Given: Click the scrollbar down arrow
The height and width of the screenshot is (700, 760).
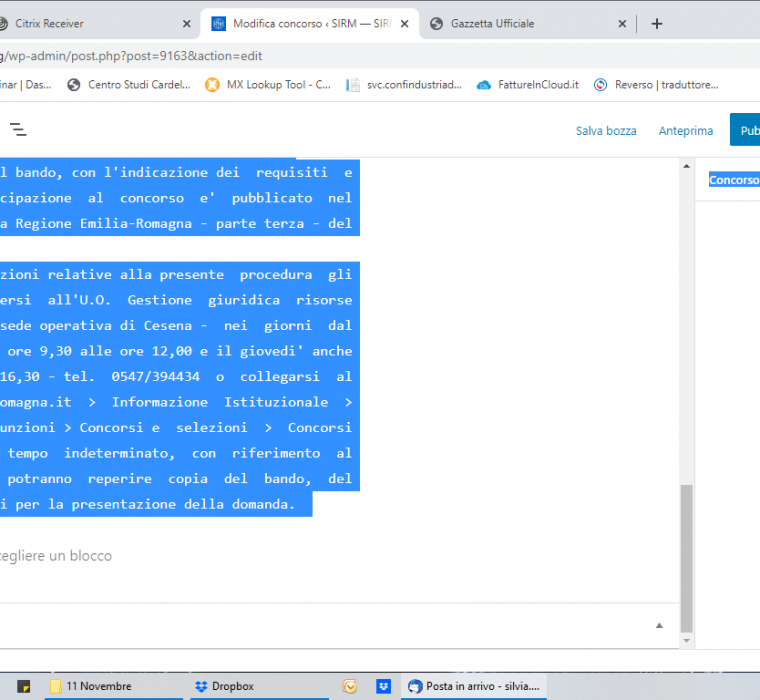Looking at the screenshot, I should (x=686, y=642).
